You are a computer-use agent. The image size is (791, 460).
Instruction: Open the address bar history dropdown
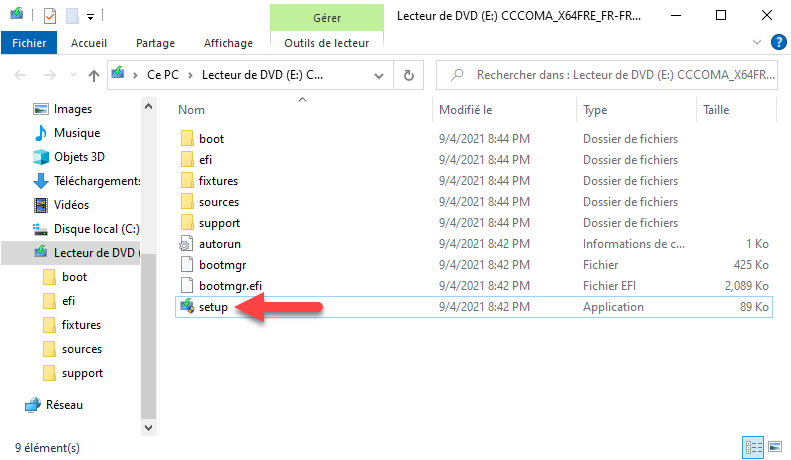(378, 76)
